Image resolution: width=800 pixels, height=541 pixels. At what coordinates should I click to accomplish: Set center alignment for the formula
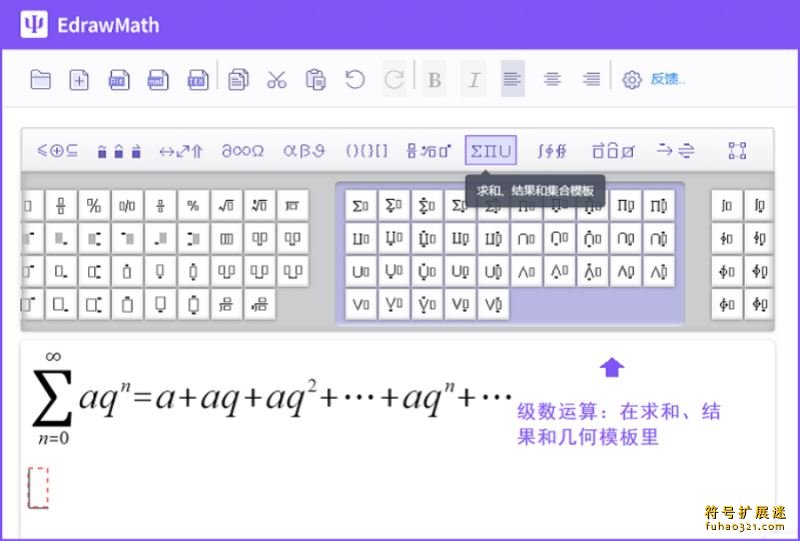tap(552, 79)
